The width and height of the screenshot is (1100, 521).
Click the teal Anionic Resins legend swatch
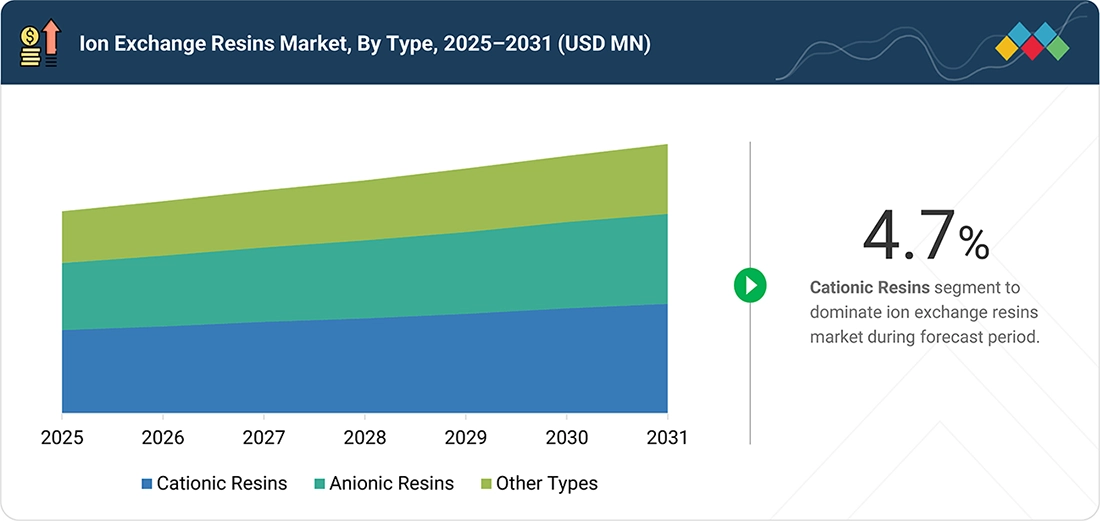pos(320,484)
